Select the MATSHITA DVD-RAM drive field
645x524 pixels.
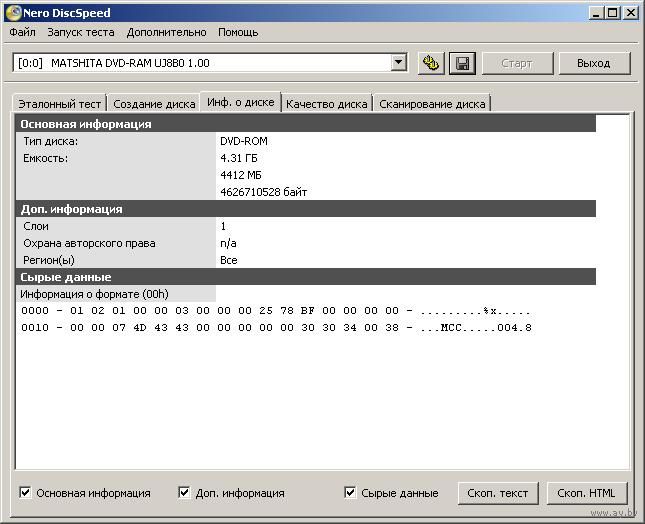tap(210, 63)
